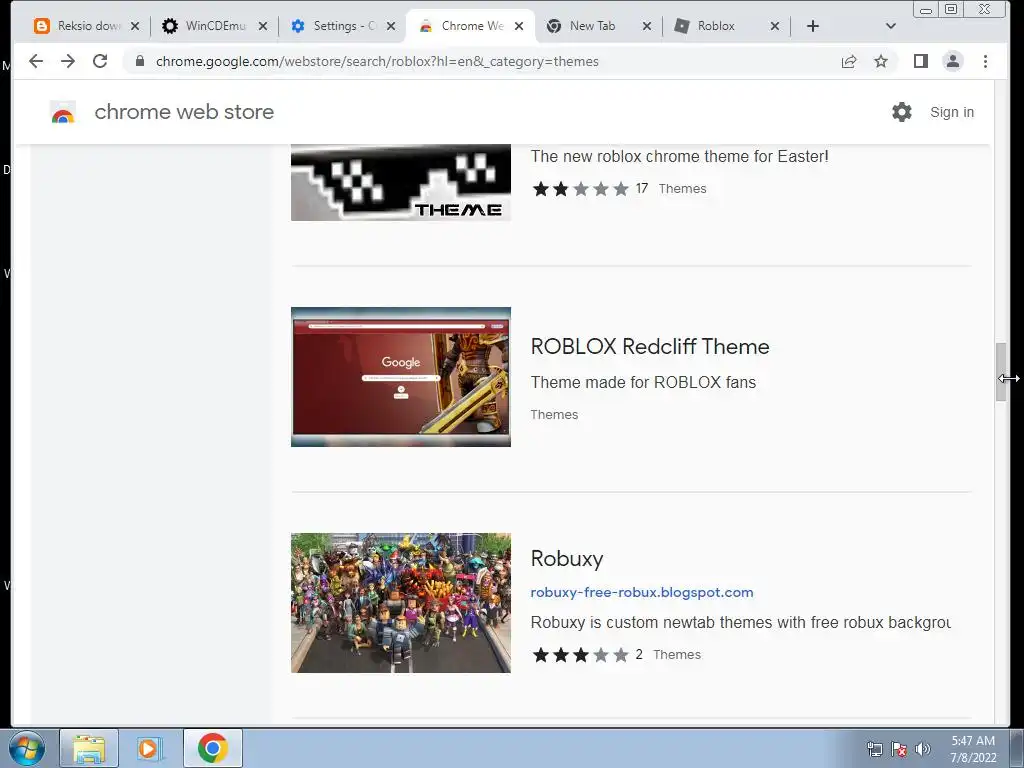Close the Settings tab

coord(391,26)
